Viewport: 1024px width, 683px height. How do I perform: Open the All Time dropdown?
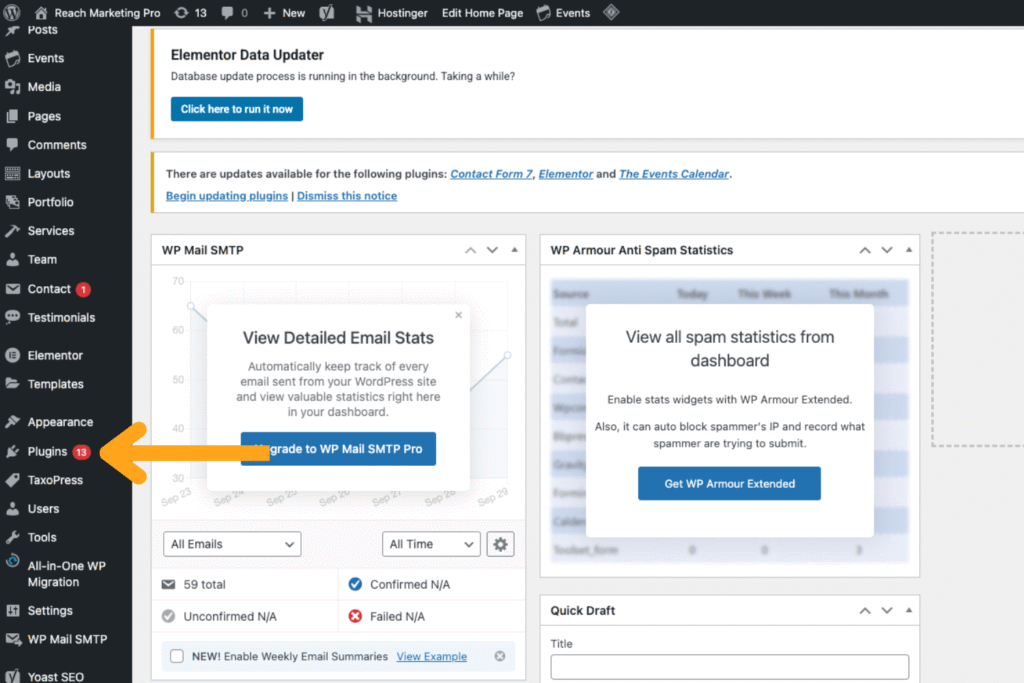pos(431,544)
